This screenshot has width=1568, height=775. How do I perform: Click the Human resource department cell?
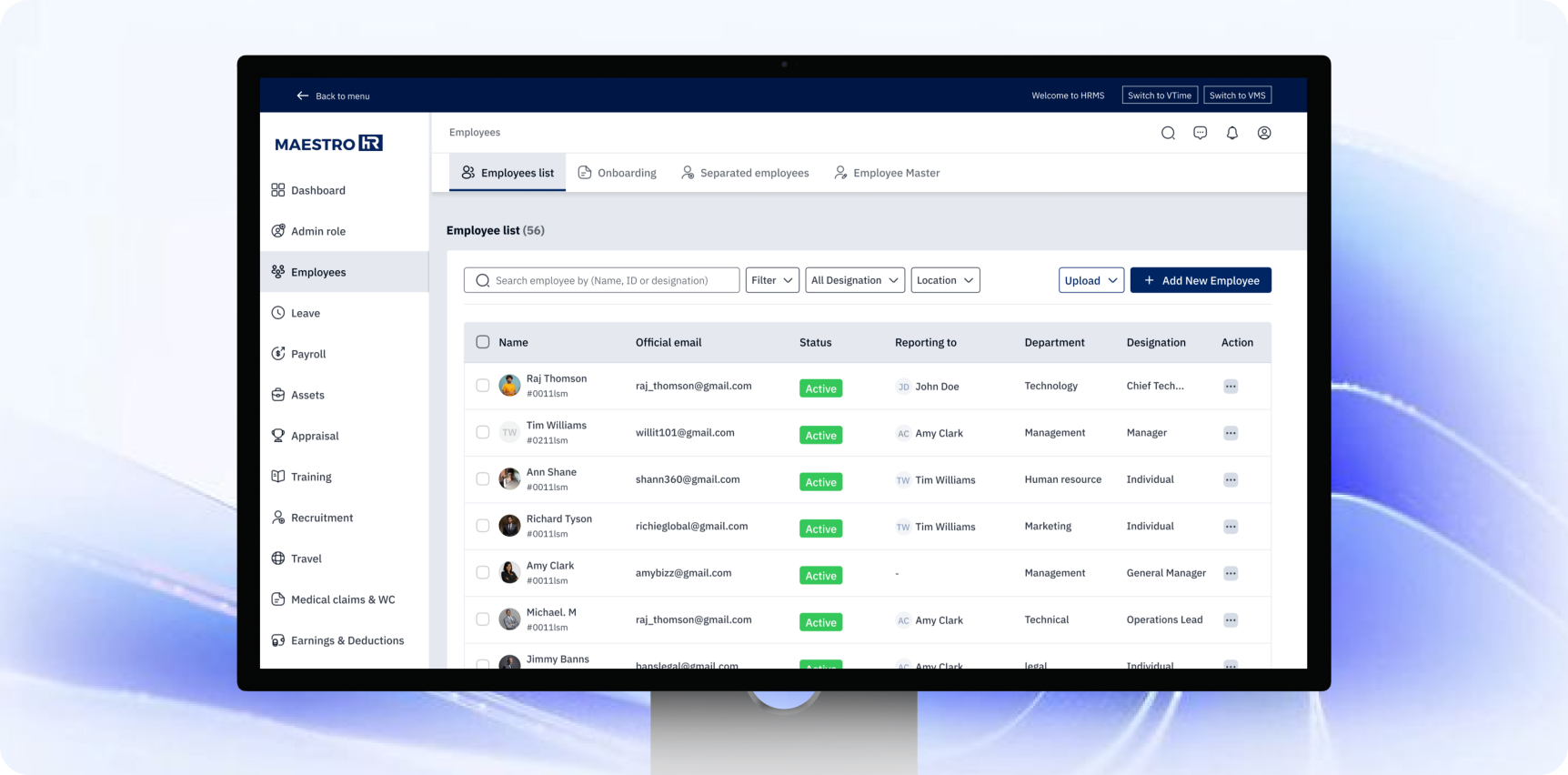coord(1063,479)
